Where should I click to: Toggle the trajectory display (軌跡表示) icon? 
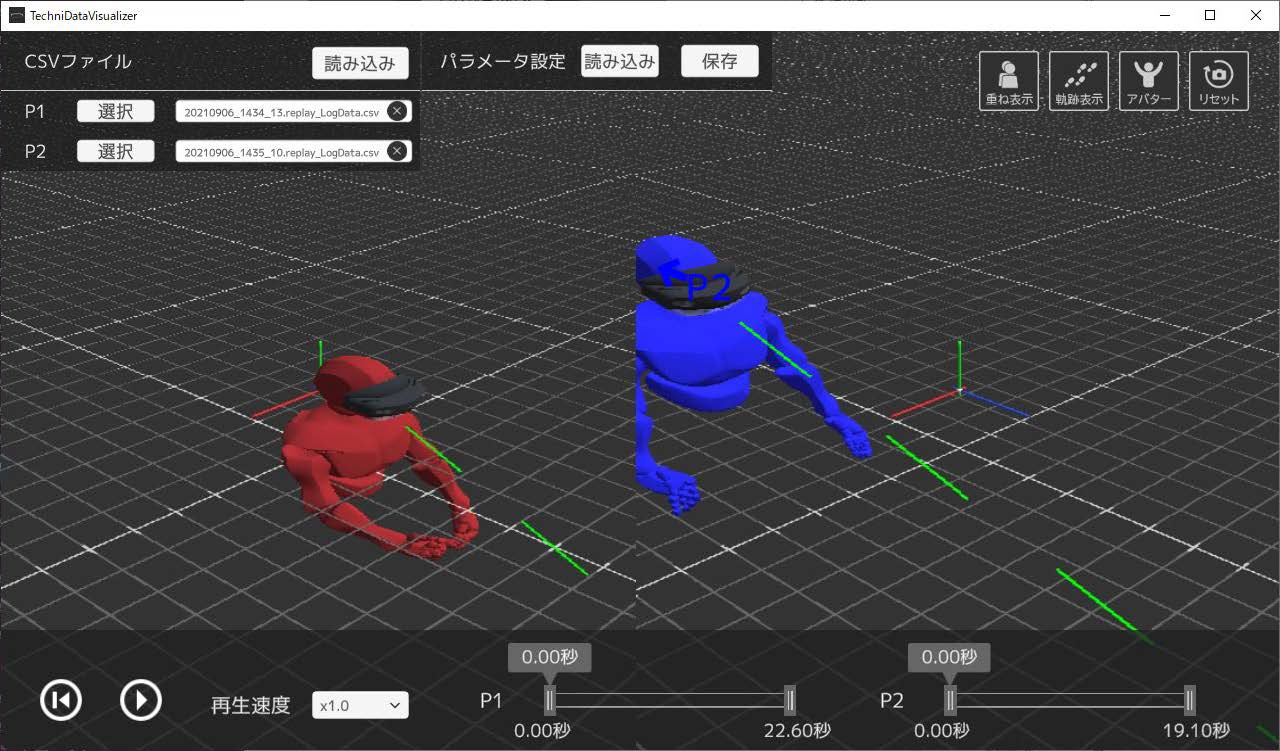1078,80
